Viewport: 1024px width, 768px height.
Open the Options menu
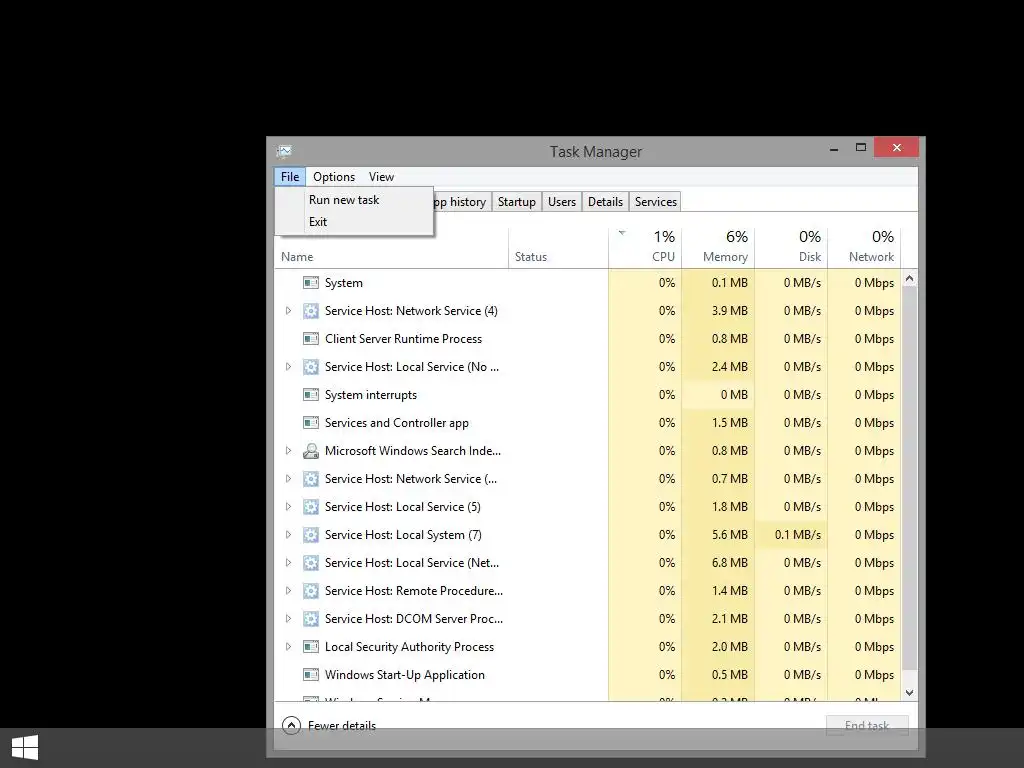pyautogui.click(x=334, y=177)
